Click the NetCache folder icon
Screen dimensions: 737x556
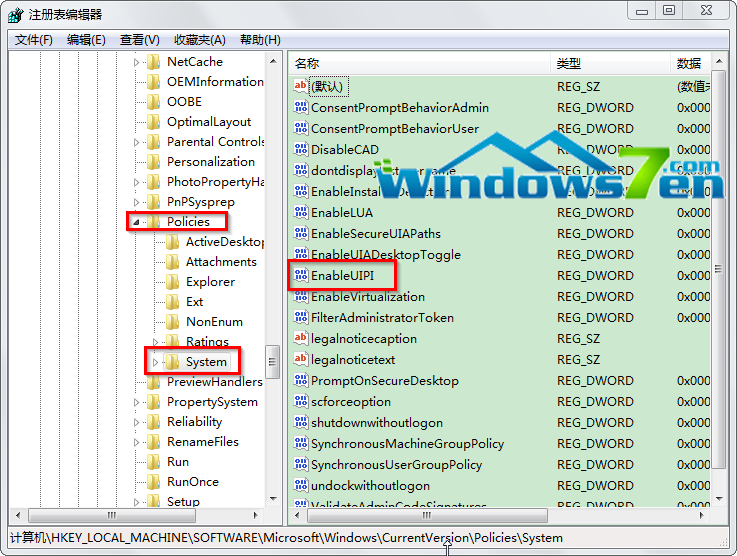point(154,62)
